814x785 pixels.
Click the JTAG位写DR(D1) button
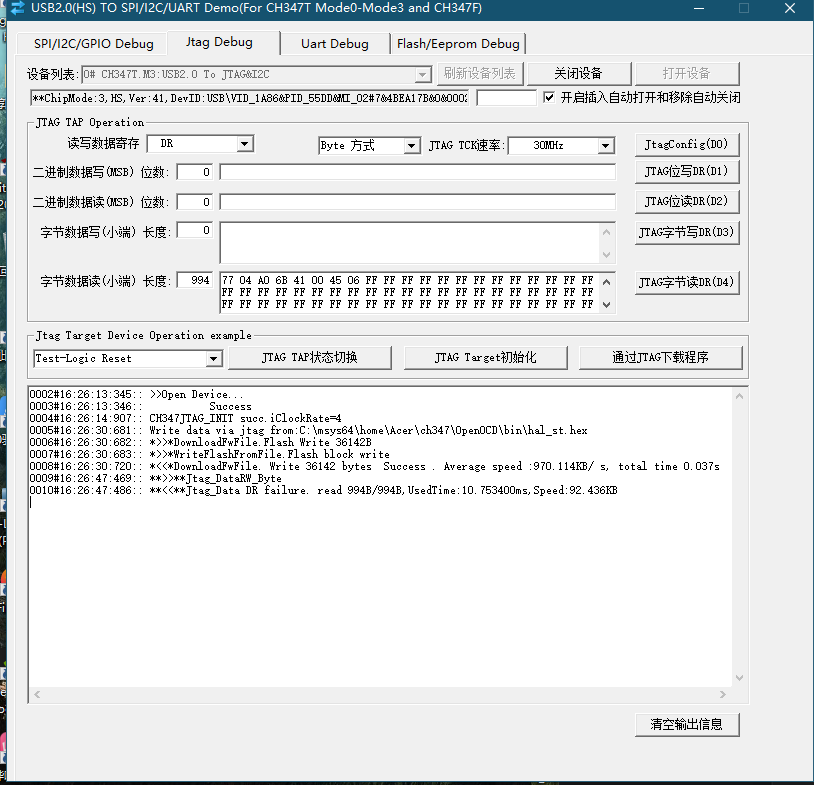point(686,171)
